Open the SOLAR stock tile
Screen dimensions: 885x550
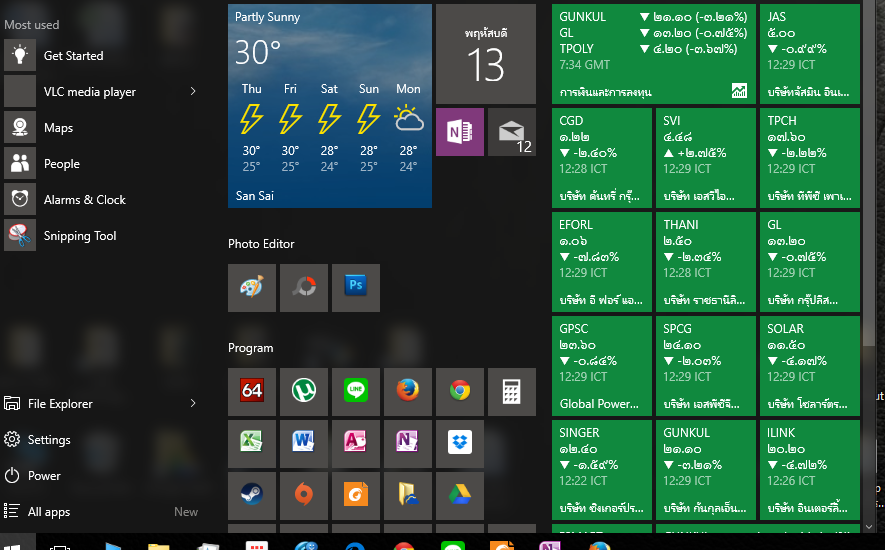(810, 366)
